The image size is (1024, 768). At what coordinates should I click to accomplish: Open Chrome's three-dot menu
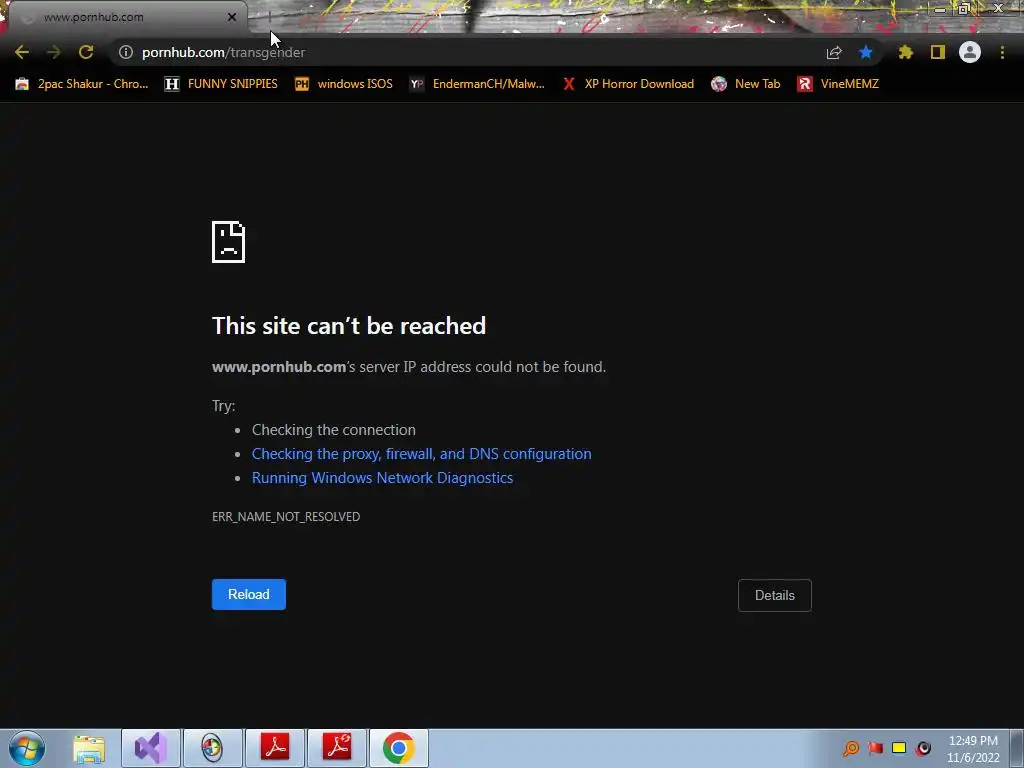(x=1002, y=52)
